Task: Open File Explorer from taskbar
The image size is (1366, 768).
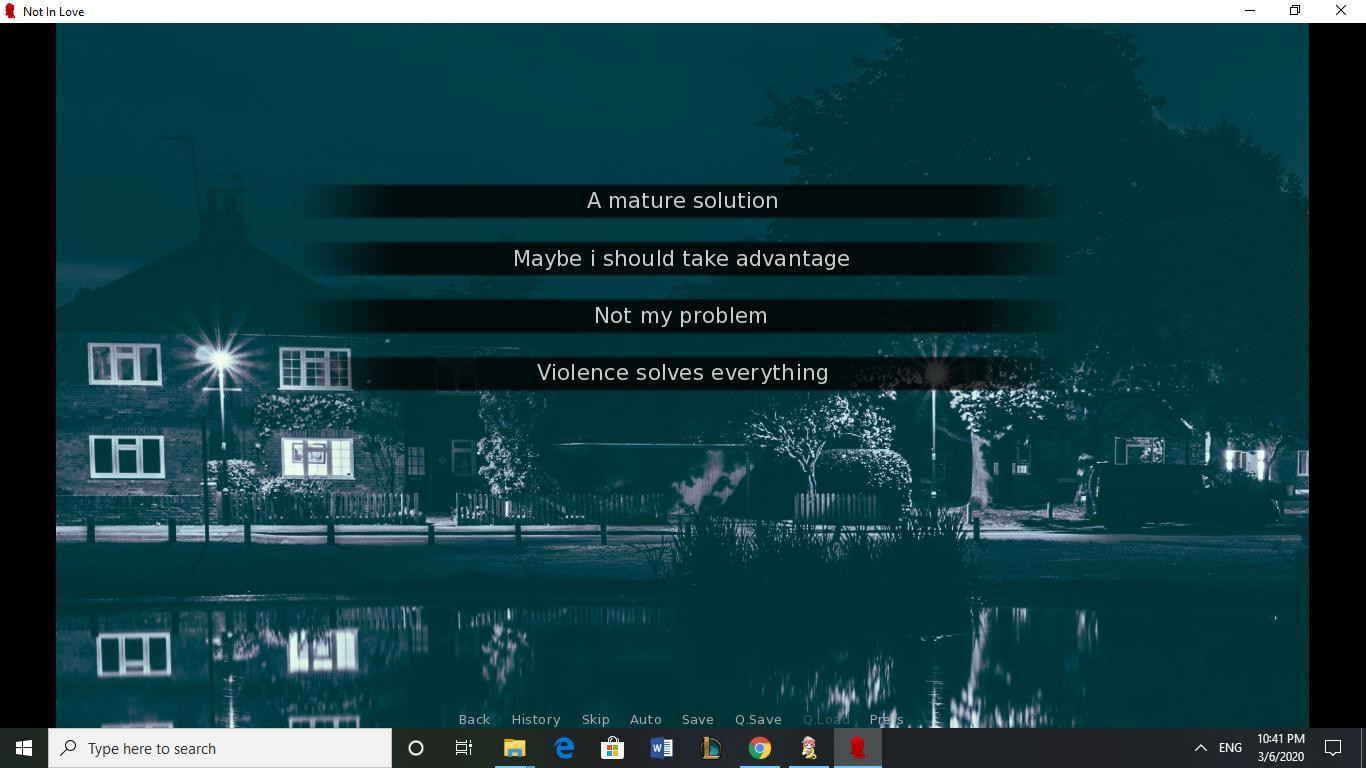Action: pyautogui.click(x=514, y=748)
